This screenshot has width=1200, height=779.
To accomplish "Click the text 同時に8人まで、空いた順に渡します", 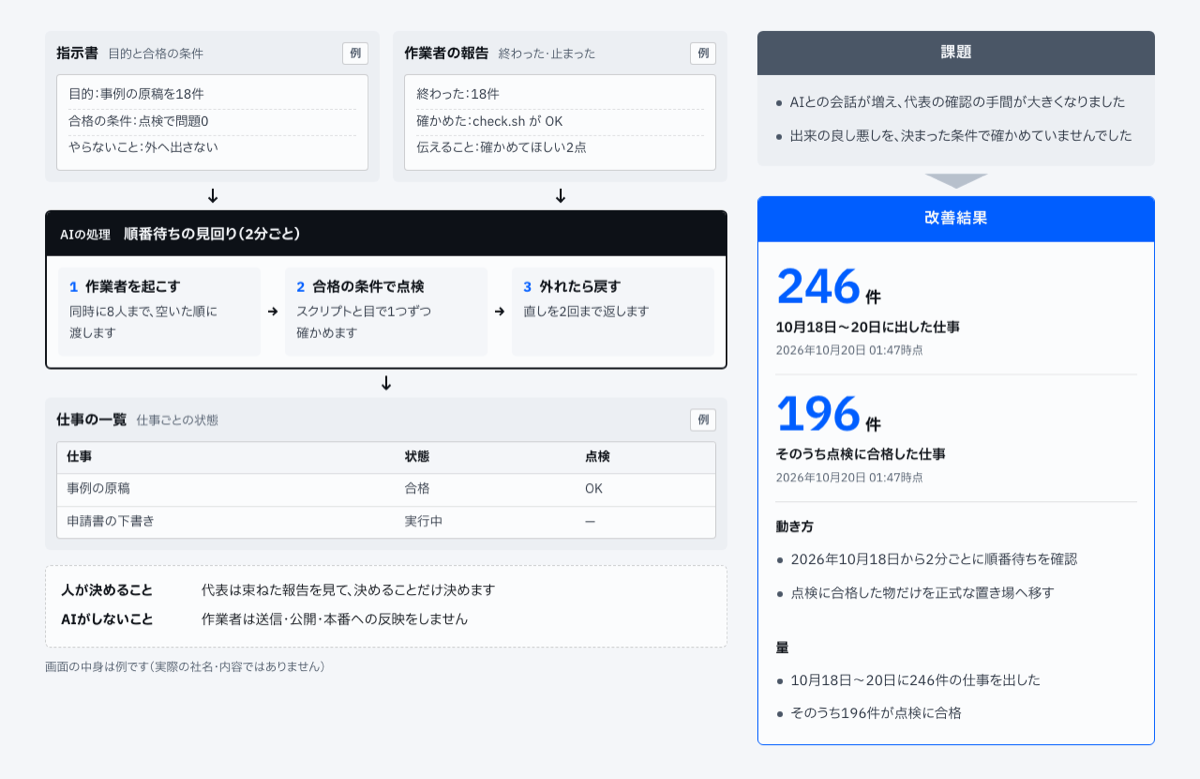I will coord(143,322).
